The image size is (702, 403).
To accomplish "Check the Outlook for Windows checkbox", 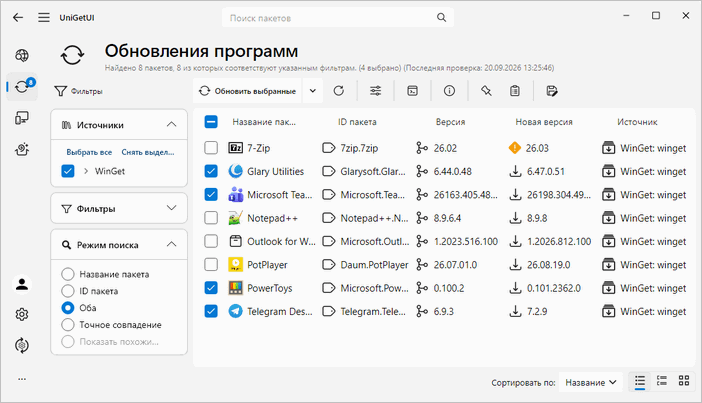I will click(211, 241).
